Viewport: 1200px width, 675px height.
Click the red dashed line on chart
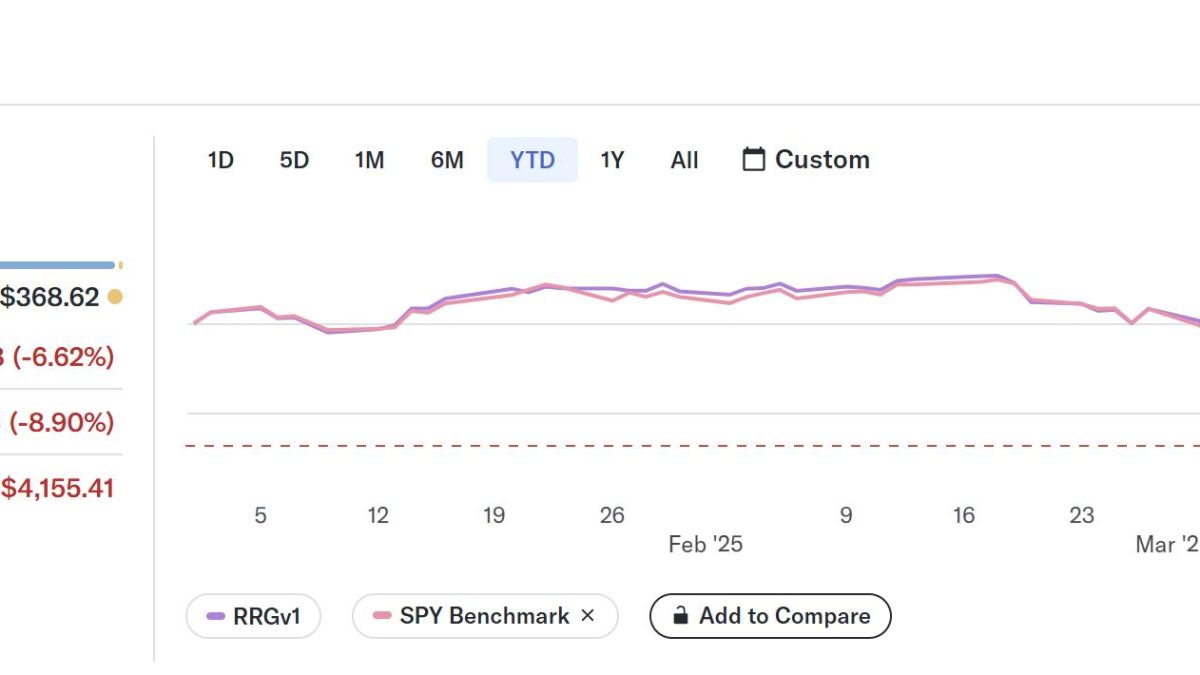point(693,446)
